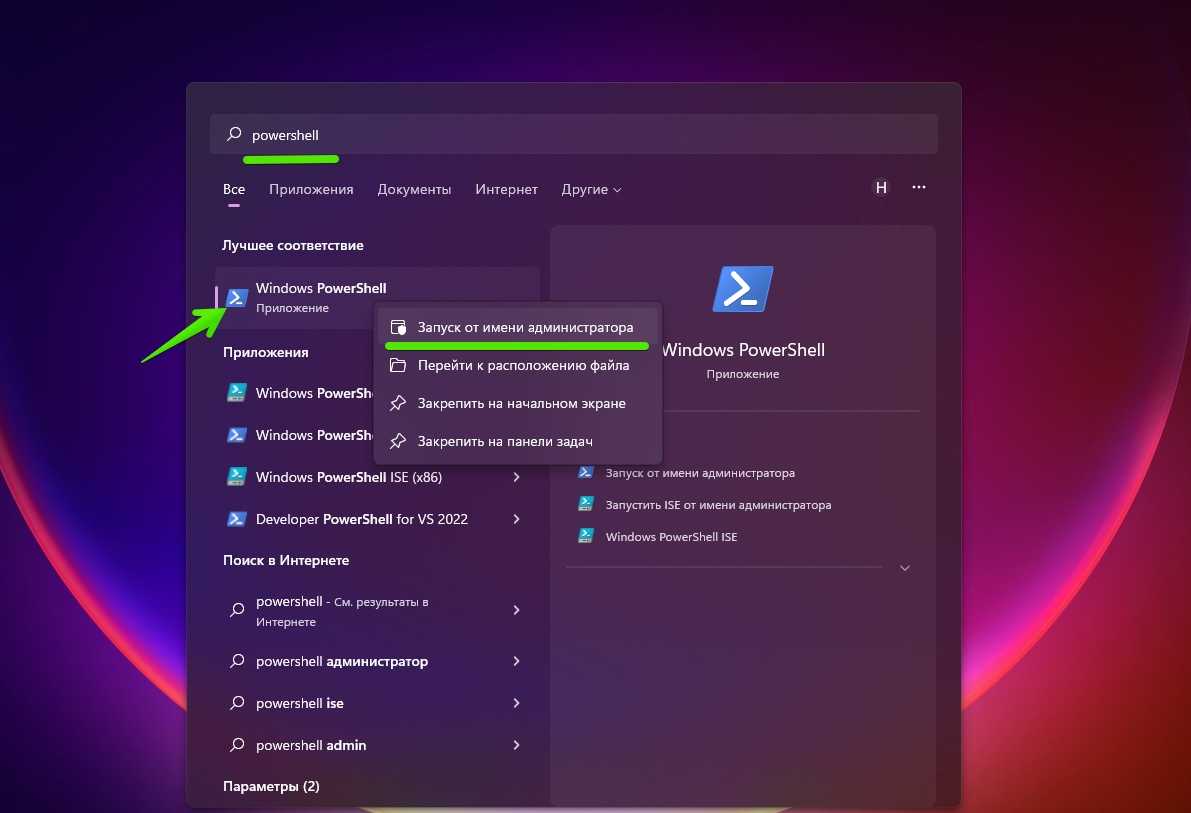Search web for powershell admin
1191x813 pixels.
pyautogui.click(x=378, y=745)
